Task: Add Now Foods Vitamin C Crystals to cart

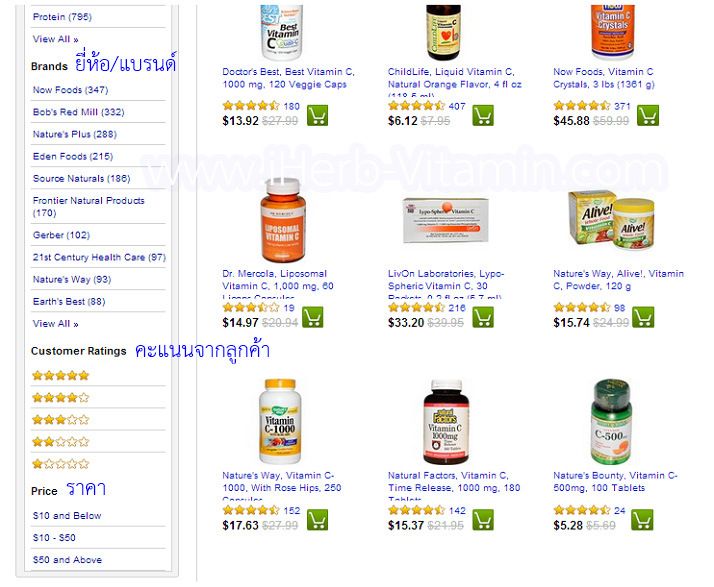Action: pos(648,115)
